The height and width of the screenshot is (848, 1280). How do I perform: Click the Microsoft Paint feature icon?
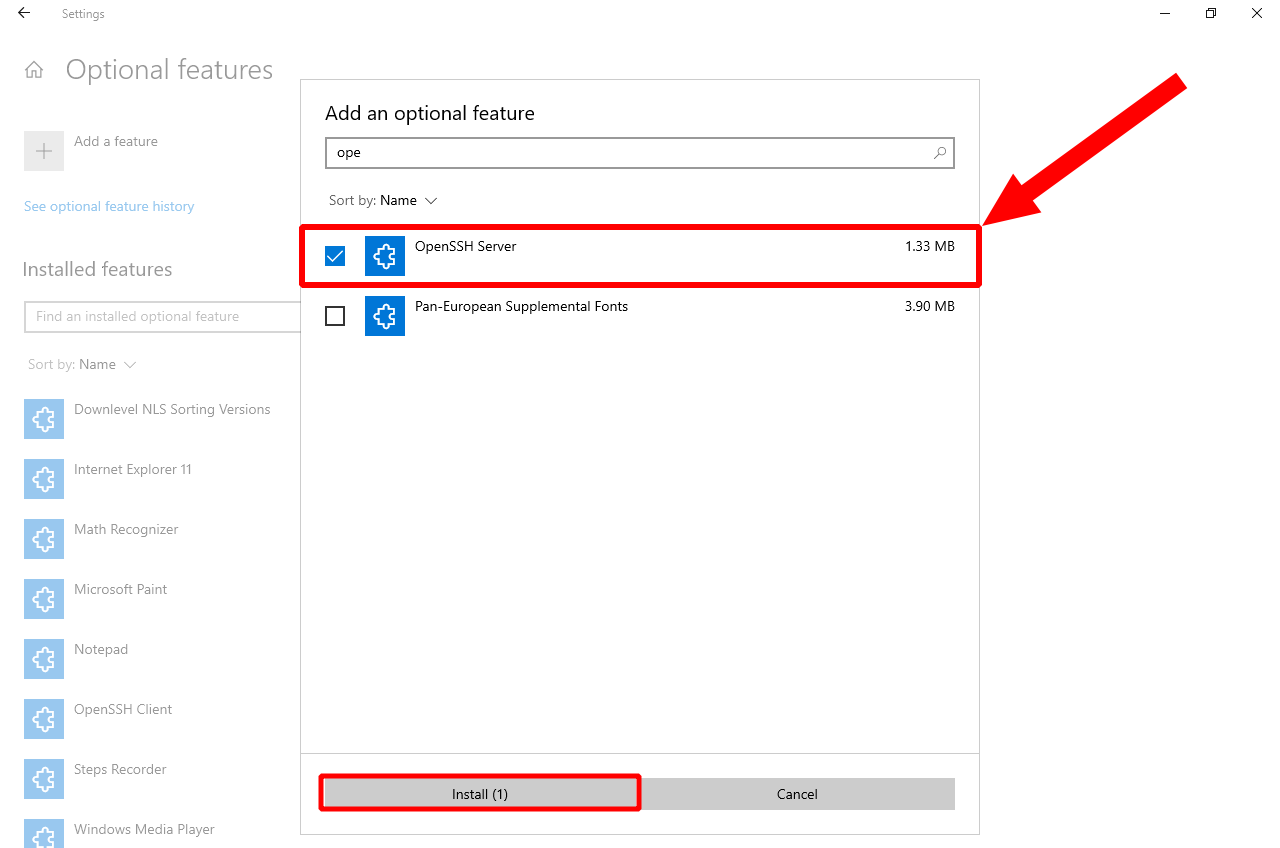click(x=44, y=599)
